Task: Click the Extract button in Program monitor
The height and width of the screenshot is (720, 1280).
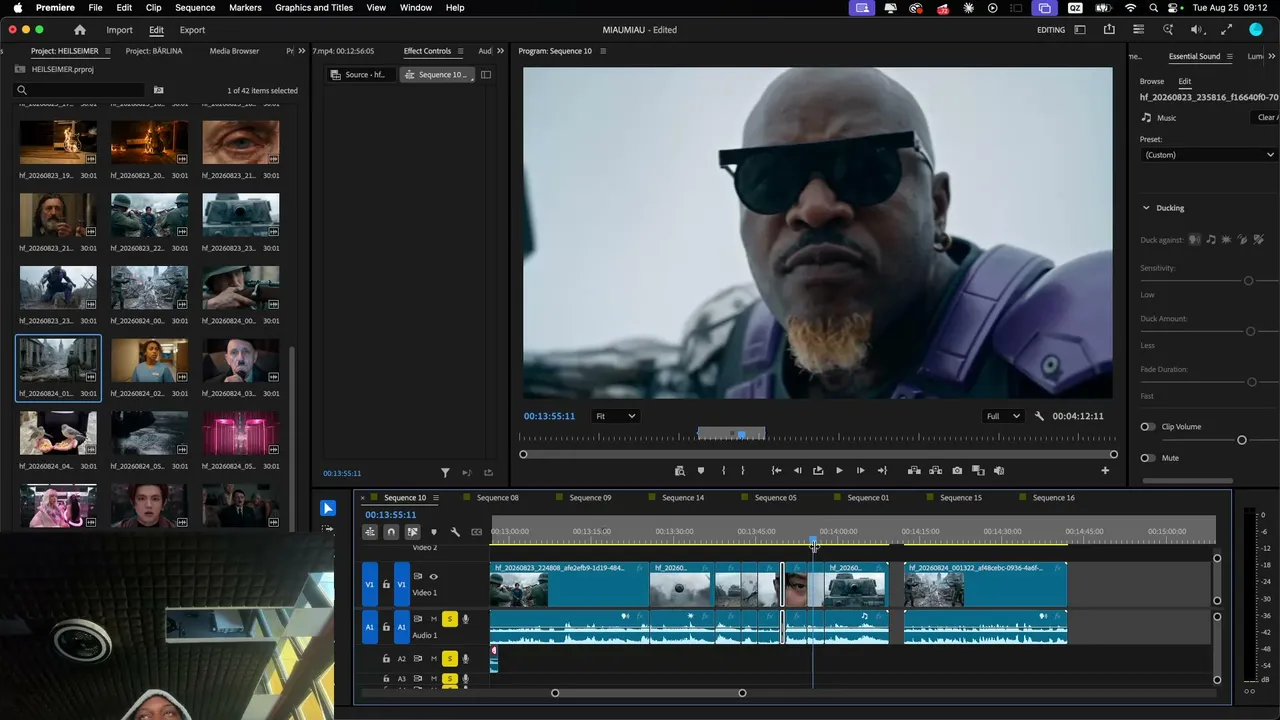Action: coord(936,470)
